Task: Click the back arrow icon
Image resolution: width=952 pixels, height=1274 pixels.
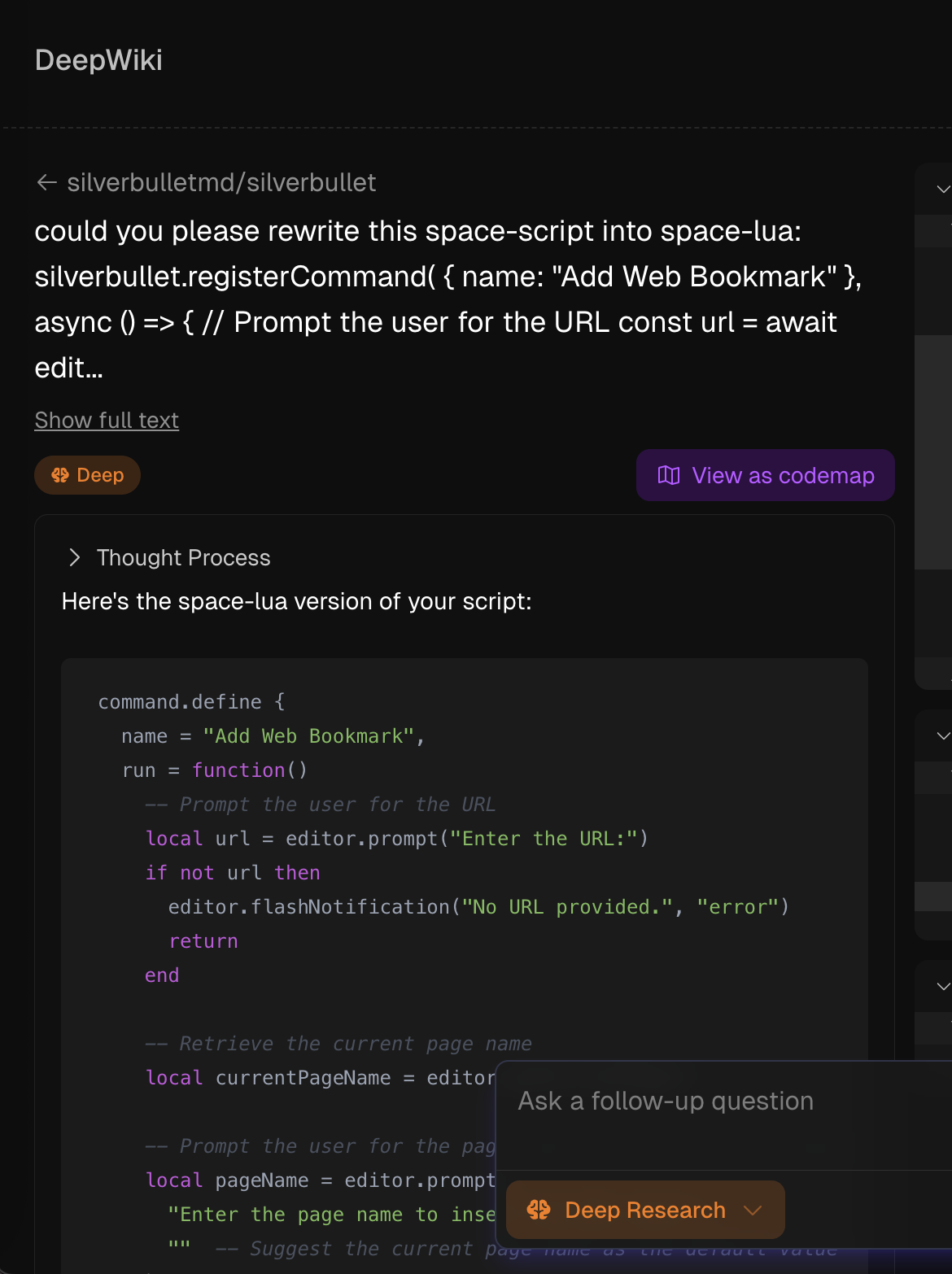Action: pyautogui.click(x=46, y=183)
